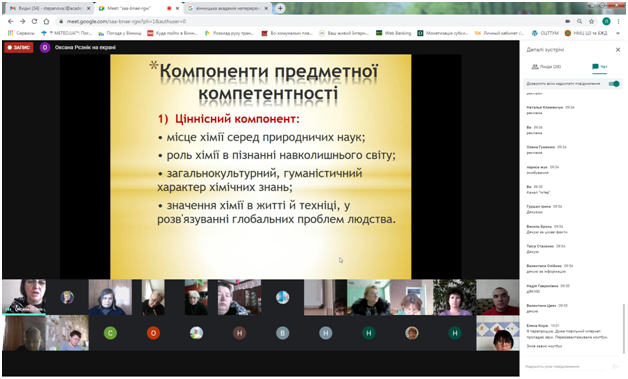
Task: Click the Ціннісний компонент heading on slide
Action: tap(229, 119)
